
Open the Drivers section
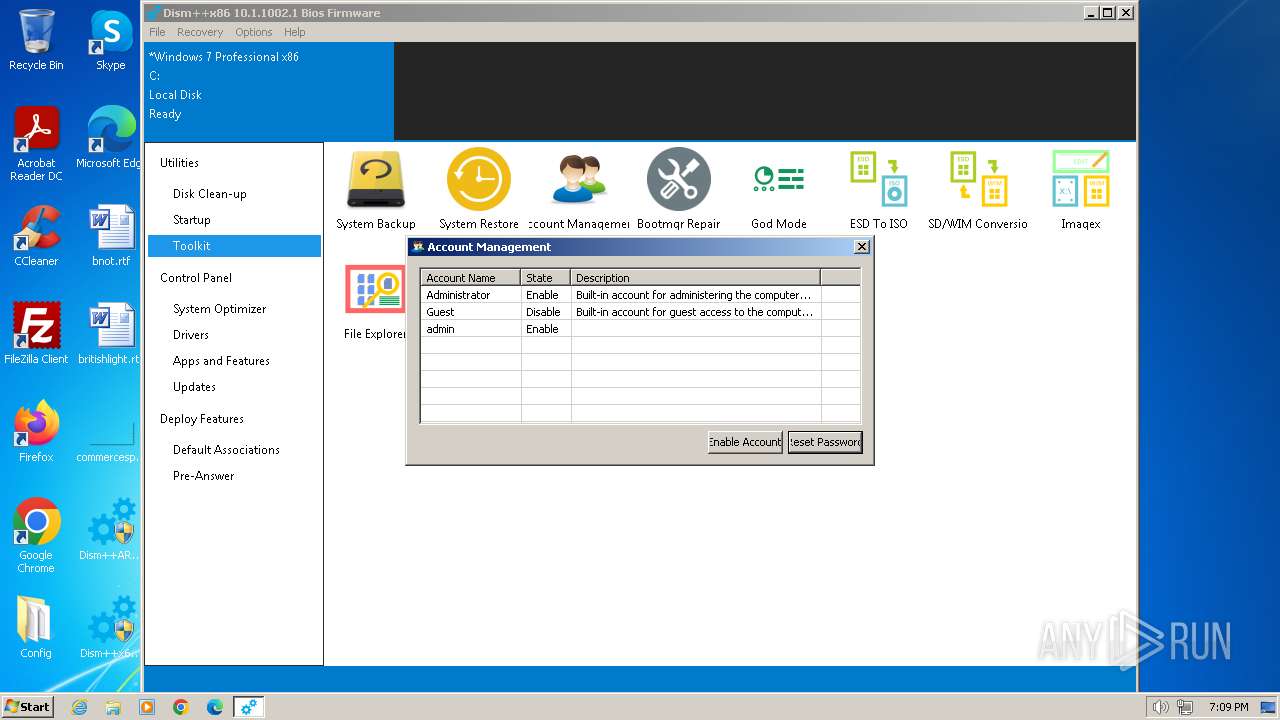tap(234, 335)
